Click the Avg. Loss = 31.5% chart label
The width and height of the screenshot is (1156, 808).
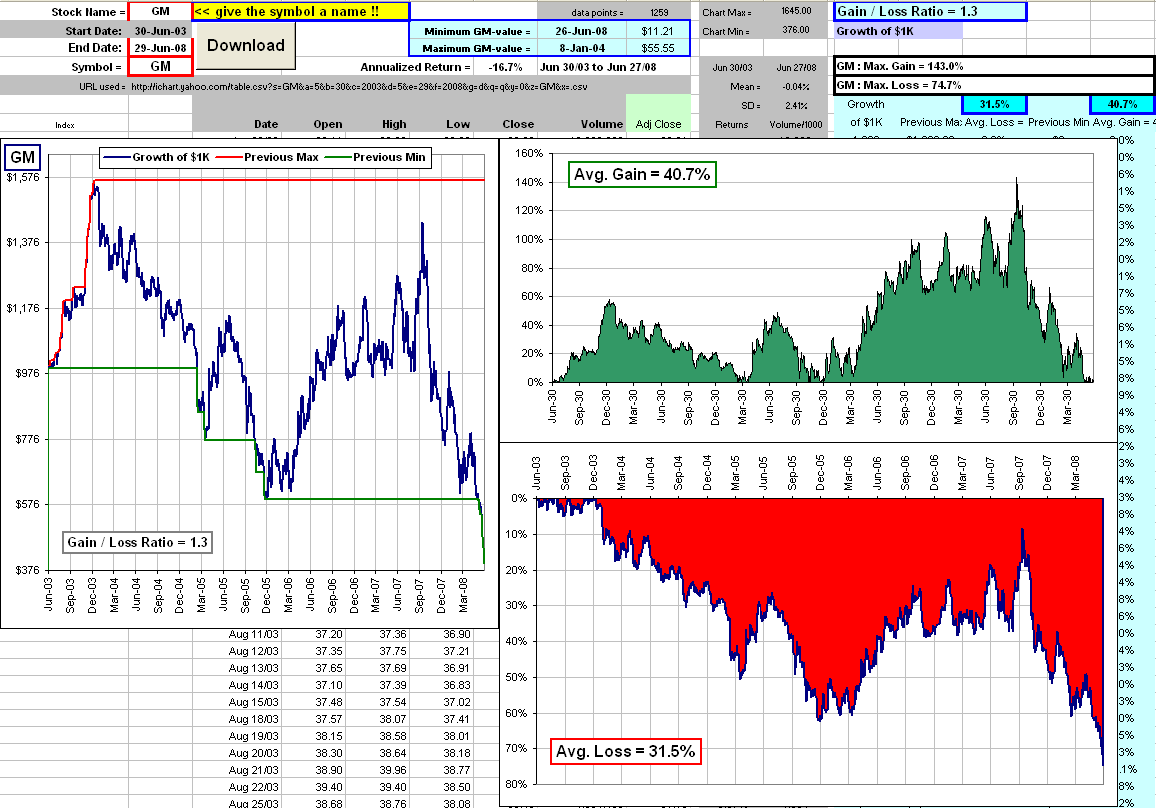point(625,751)
